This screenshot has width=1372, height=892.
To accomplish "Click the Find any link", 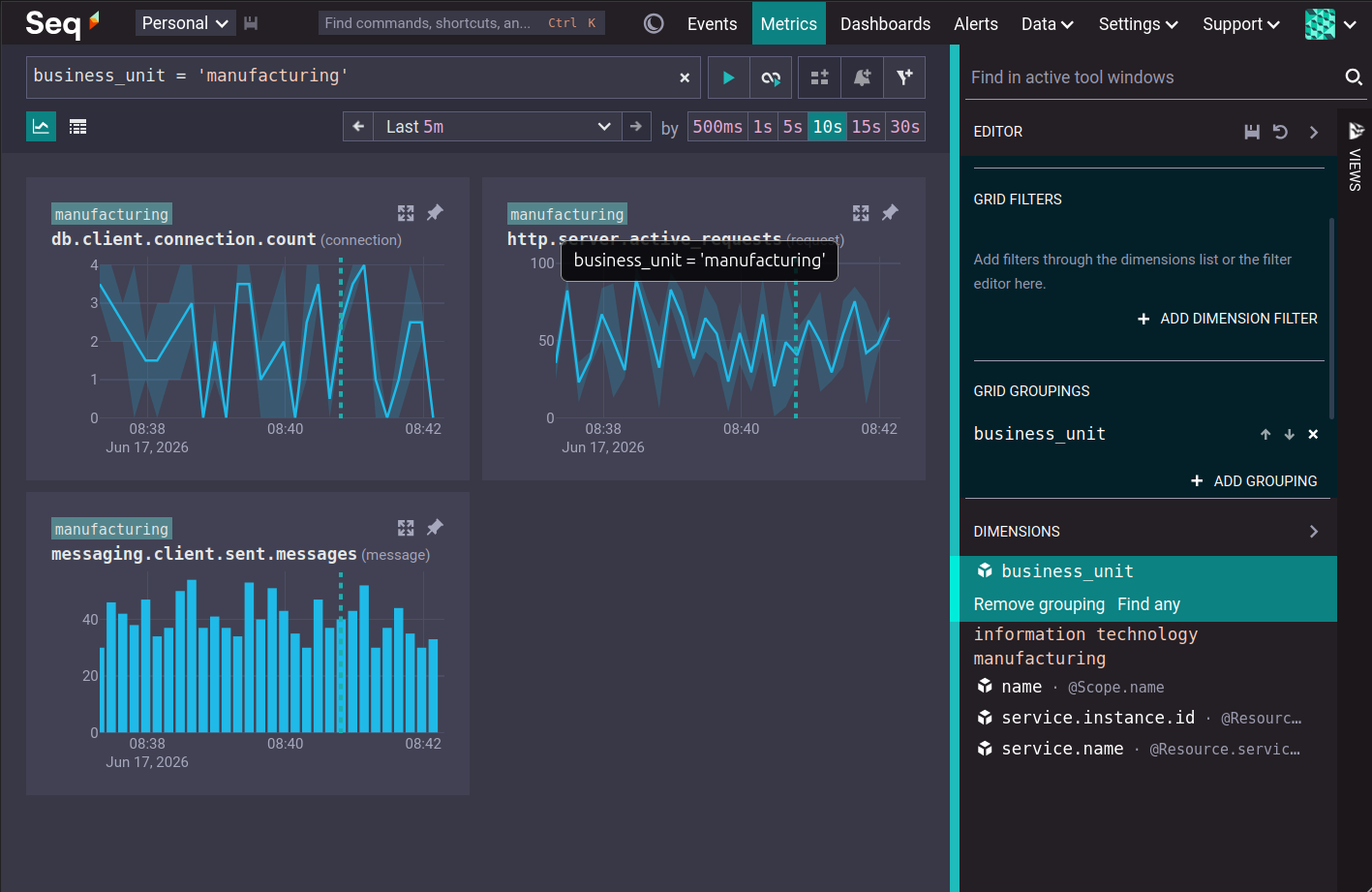I will (1148, 604).
